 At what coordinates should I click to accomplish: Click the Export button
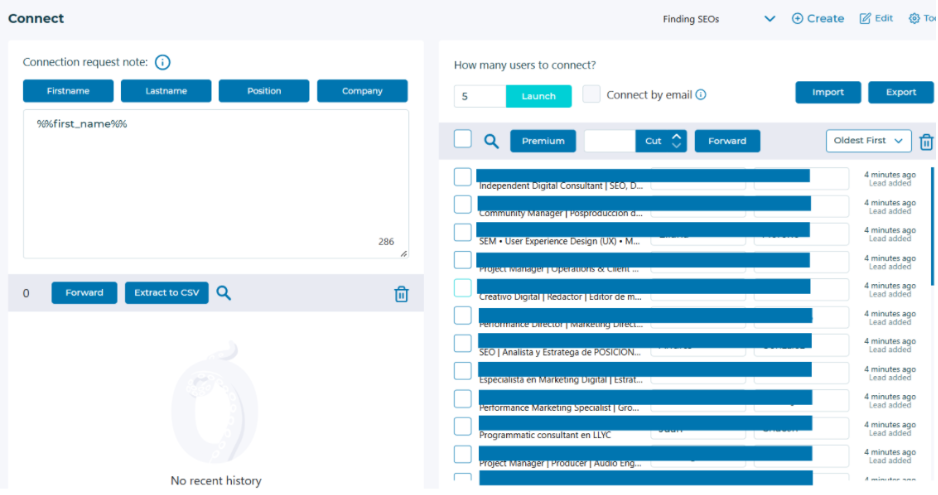(901, 92)
